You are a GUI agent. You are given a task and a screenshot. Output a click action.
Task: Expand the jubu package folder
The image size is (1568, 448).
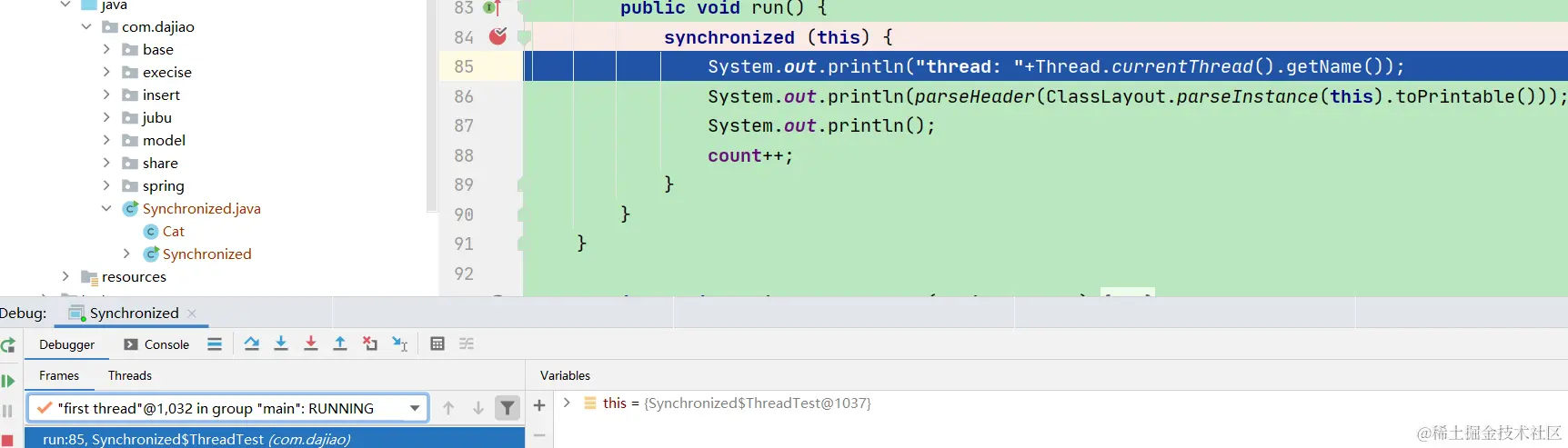pyautogui.click(x=106, y=117)
